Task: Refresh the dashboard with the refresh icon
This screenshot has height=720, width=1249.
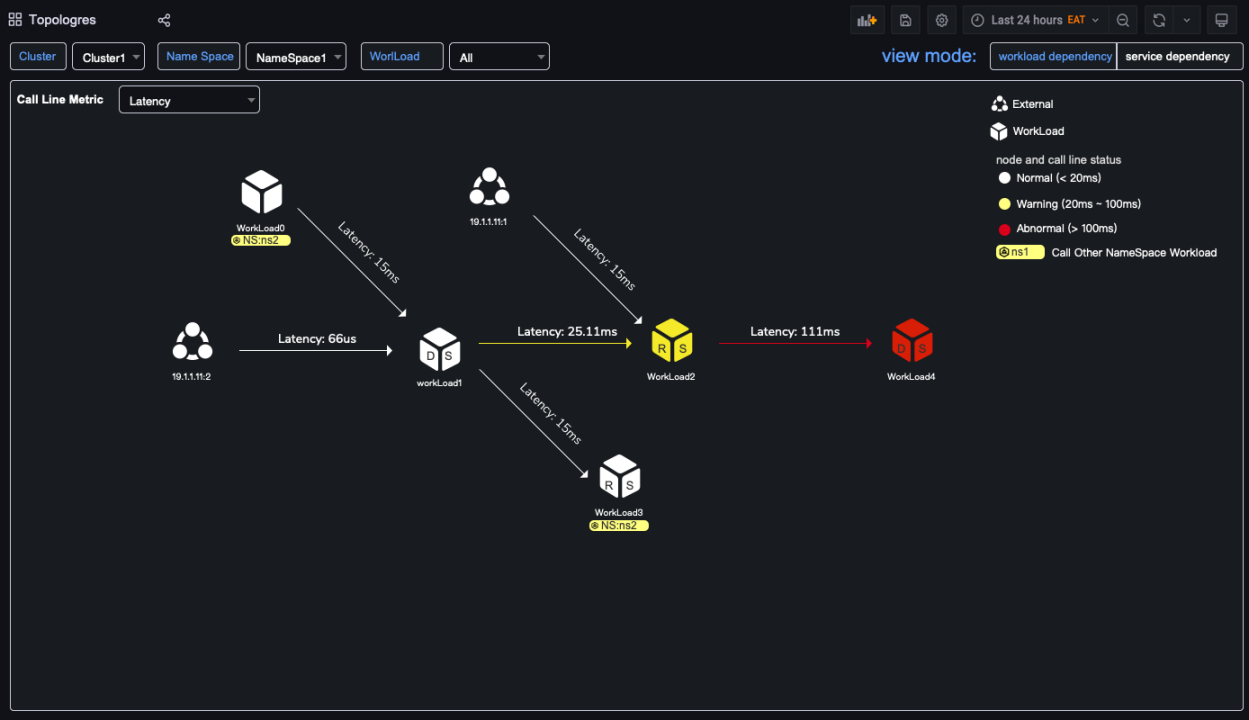Action: pos(1159,20)
